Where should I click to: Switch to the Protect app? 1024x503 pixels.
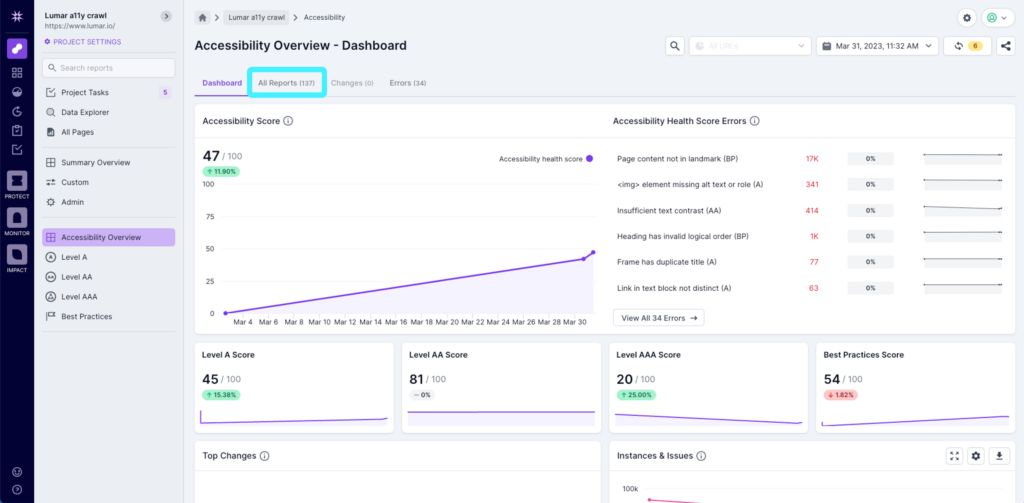[x=17, y=185]
